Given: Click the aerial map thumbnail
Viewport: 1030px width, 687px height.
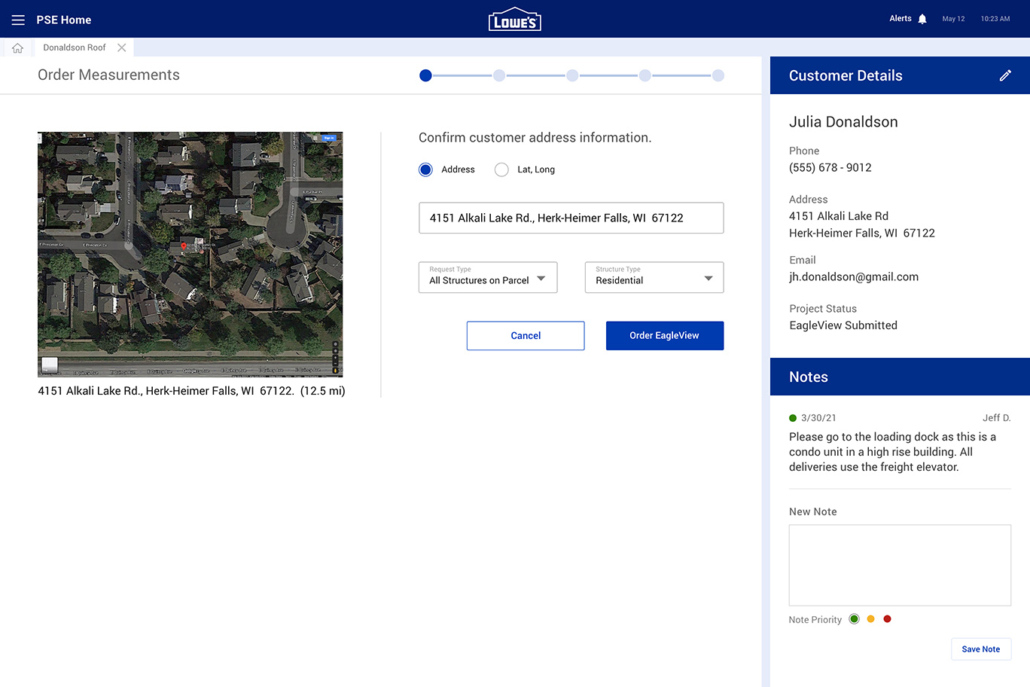Looking at the screenshot, I should [190, 254].
